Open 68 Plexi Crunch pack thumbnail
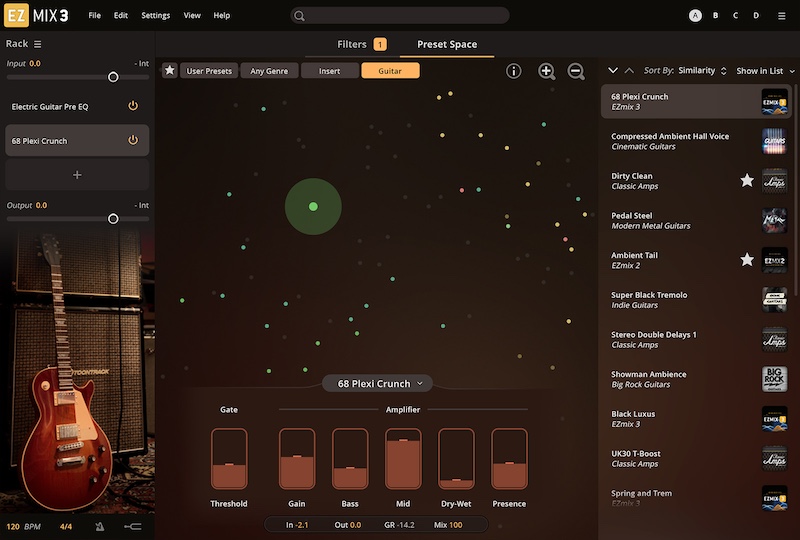Image resolution: width=800 pixels, height=540 pixels. tap(774, 102)
